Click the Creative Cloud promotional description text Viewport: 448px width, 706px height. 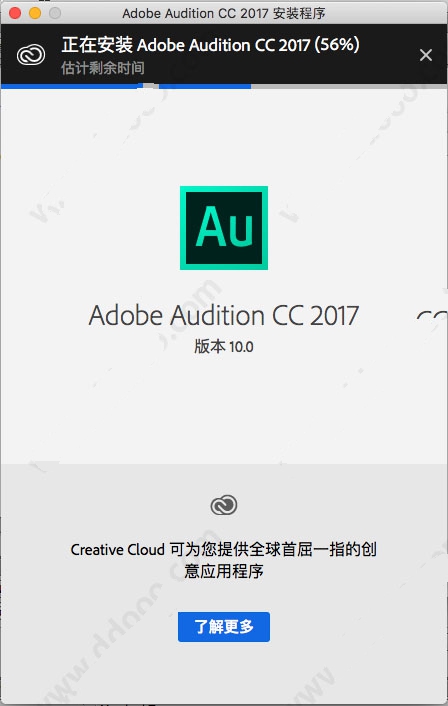tap(224, 560)
